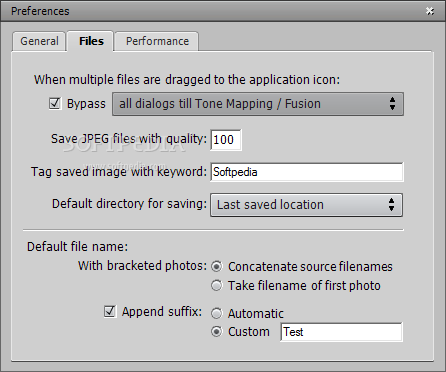Image resolution: width=446 pixels, height=372 pixels.
Task: Open the 'all dialogs till Tone Mapping' dropdown
Action: (x=258, y=104)
